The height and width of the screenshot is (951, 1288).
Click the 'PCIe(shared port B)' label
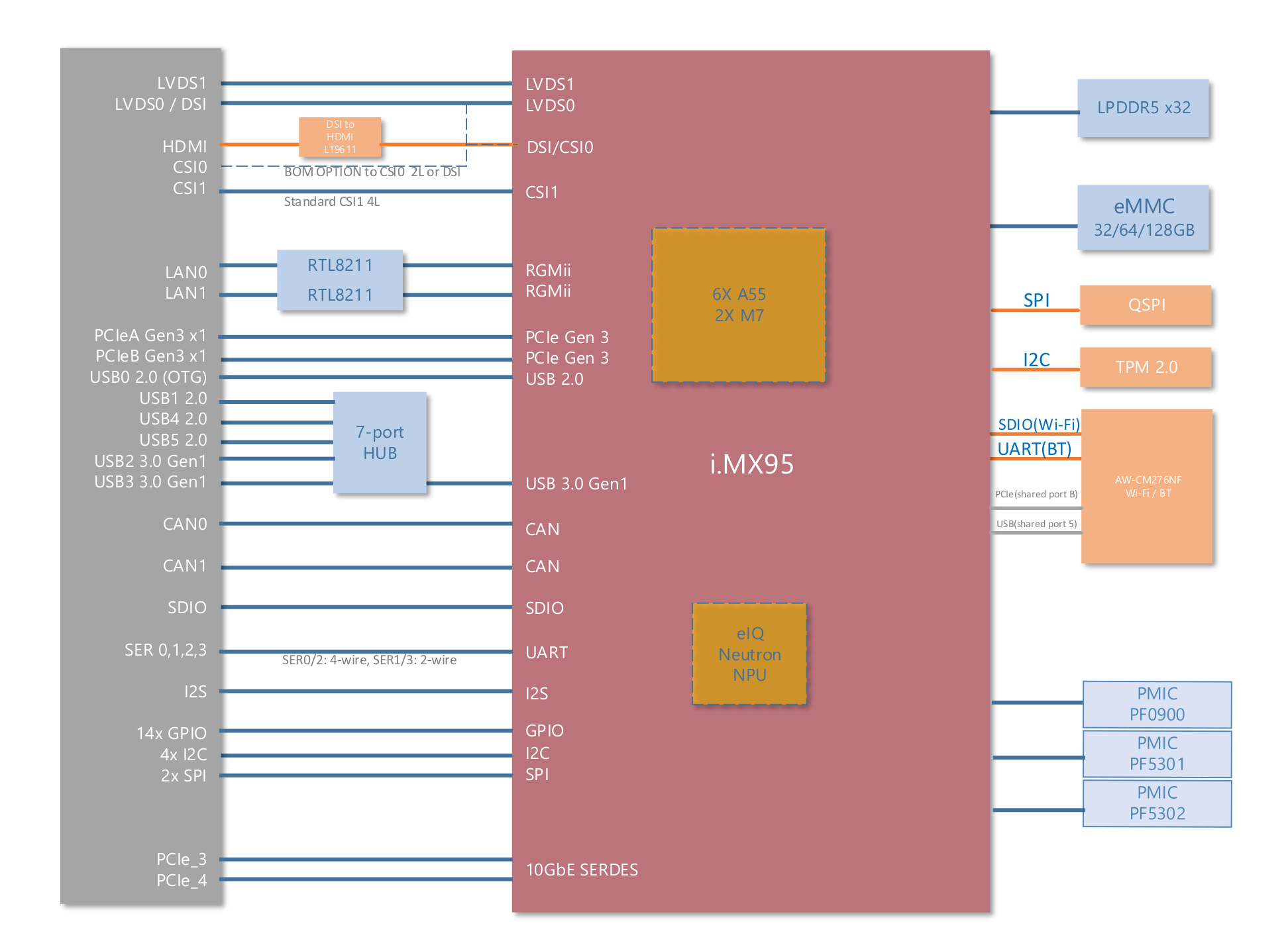coord(1036,494)
